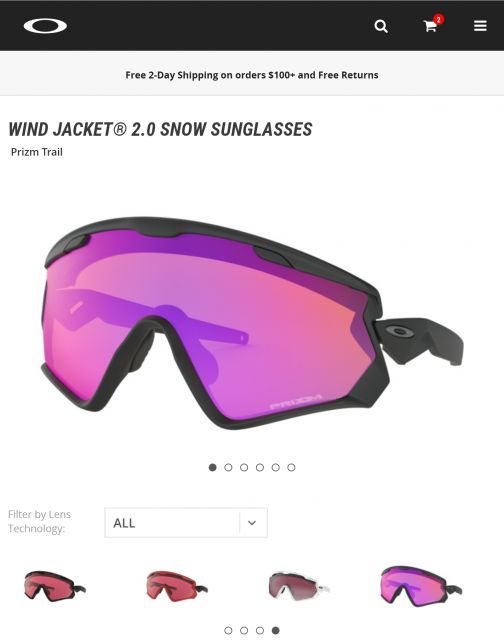
Task: Select the first product image dot
Action: [x=212, y=467]
